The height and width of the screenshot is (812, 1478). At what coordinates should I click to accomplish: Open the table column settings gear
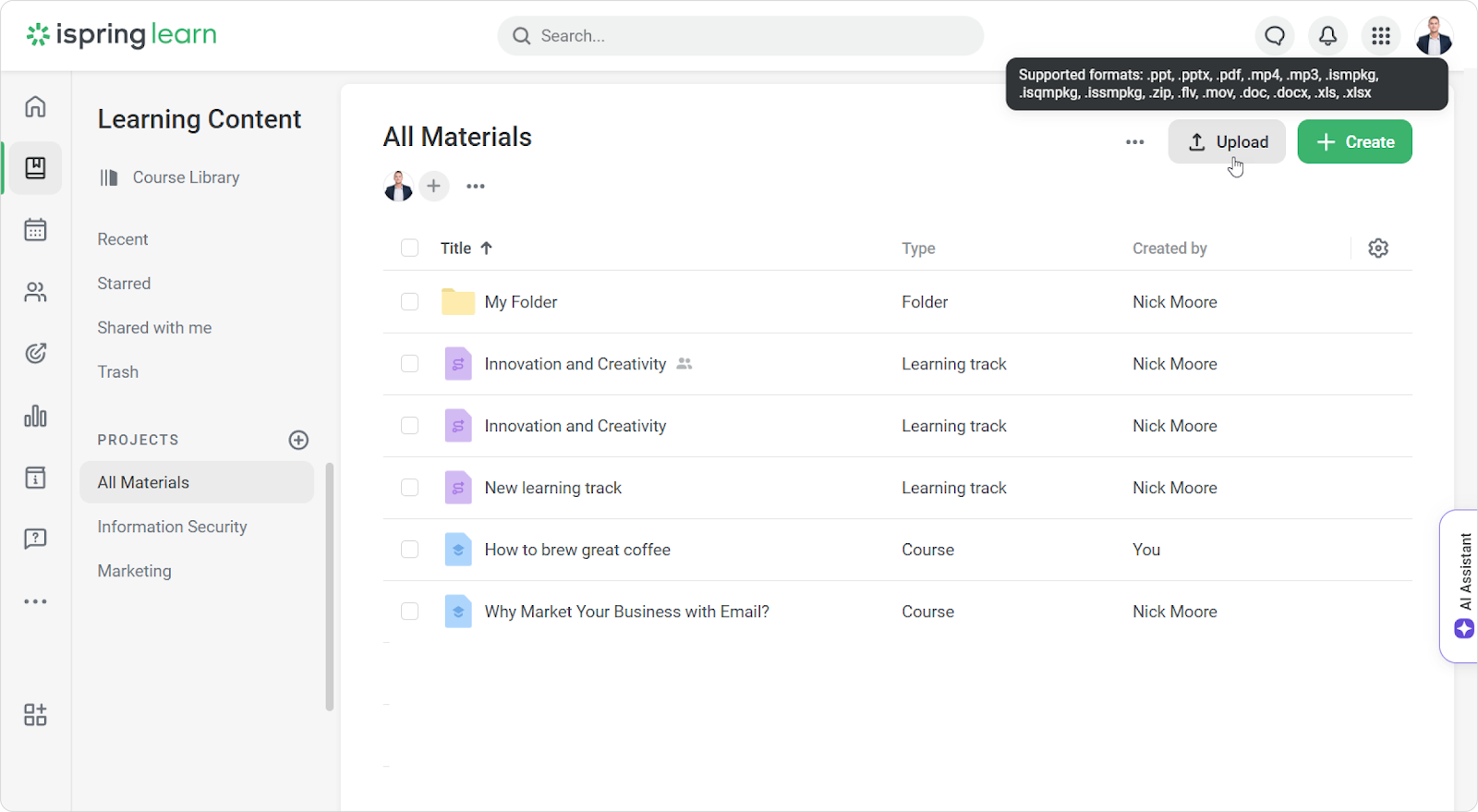1378,248
